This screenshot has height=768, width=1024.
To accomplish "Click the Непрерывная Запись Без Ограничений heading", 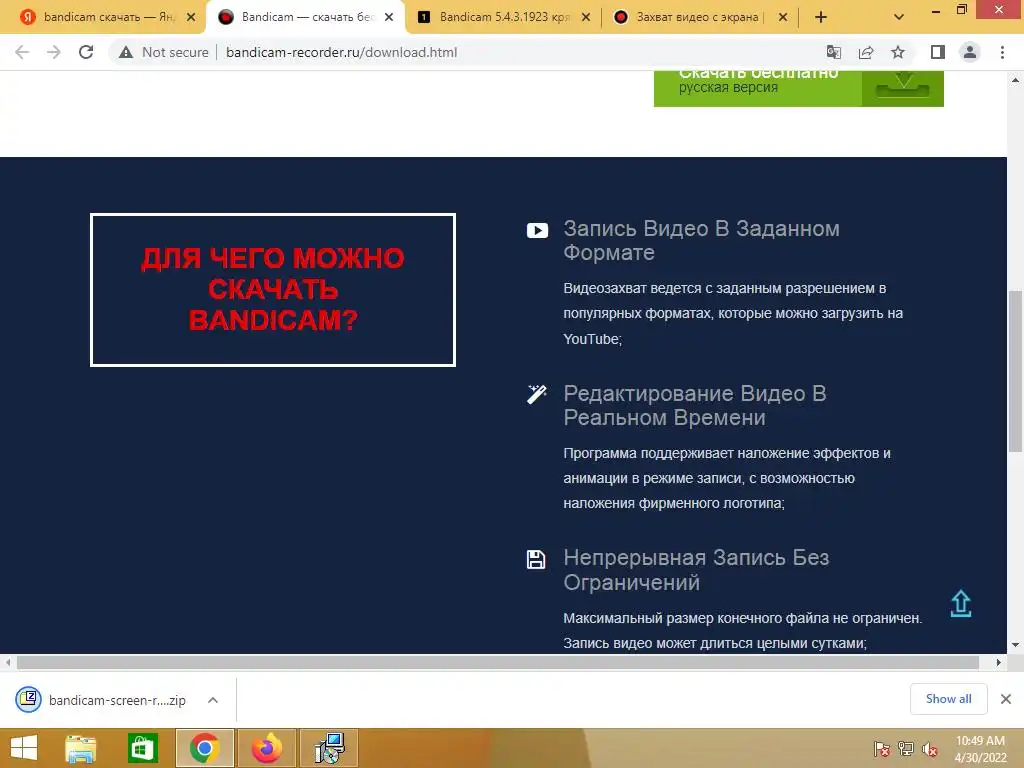I will (696, 569).
